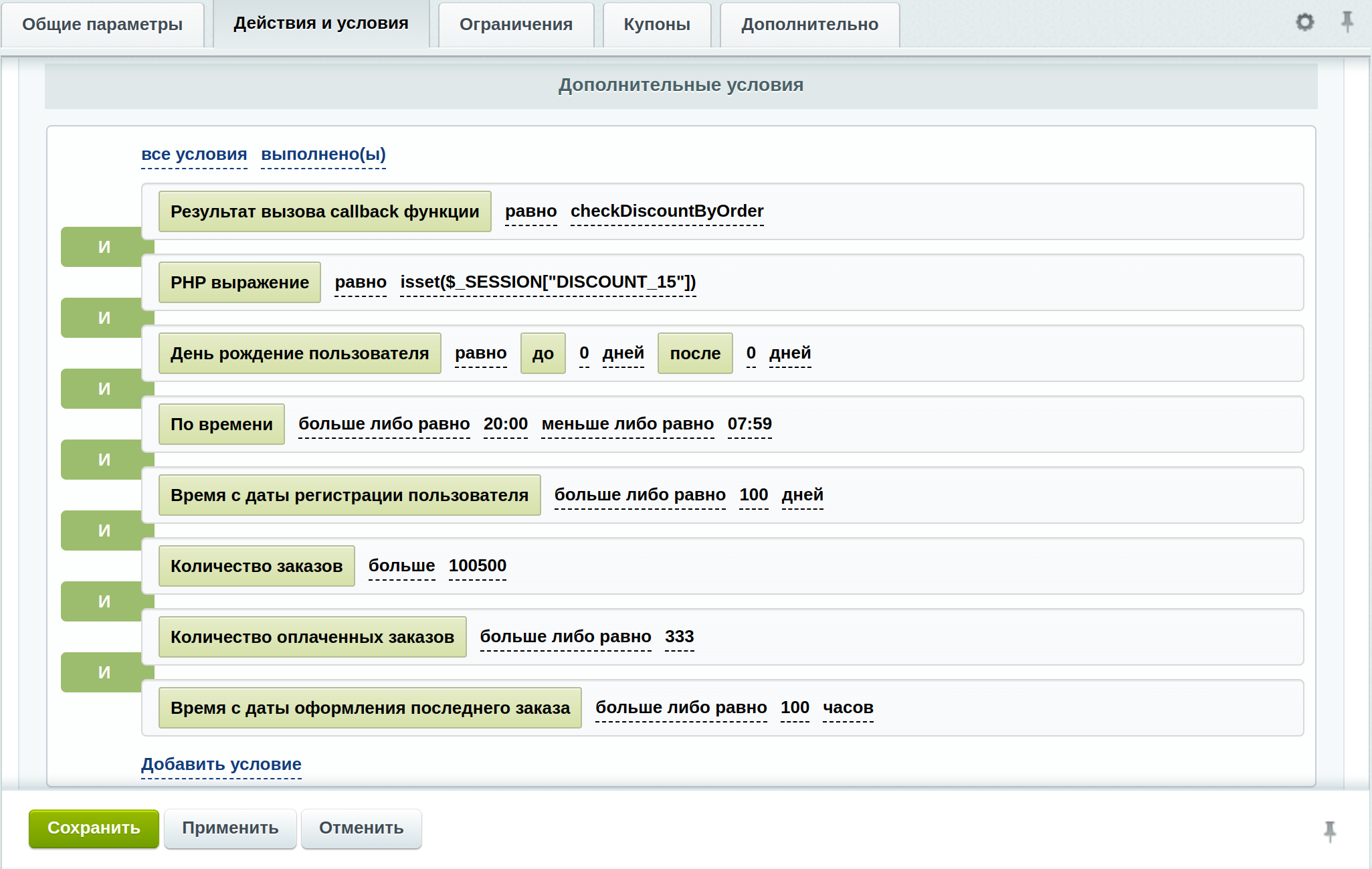Click the pin icon in the tab bar

pos(1347,22)
